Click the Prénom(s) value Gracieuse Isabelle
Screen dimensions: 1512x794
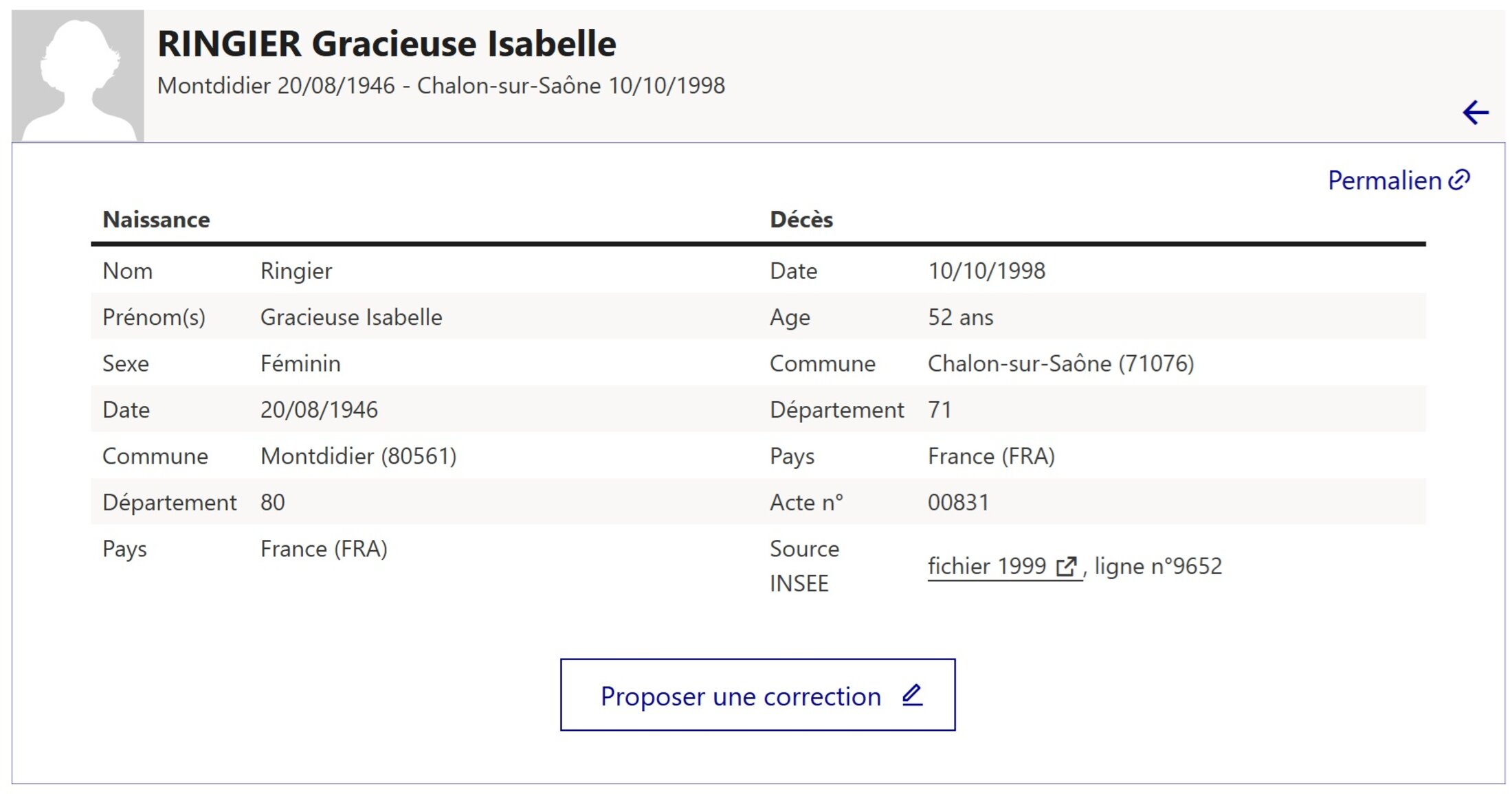click(351, 317)
